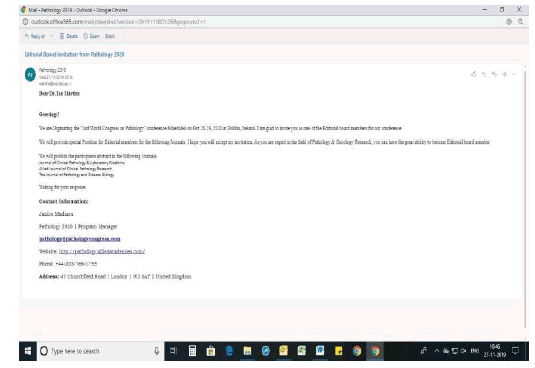Click the bookmark/install icon in address bar

point(509,22)
